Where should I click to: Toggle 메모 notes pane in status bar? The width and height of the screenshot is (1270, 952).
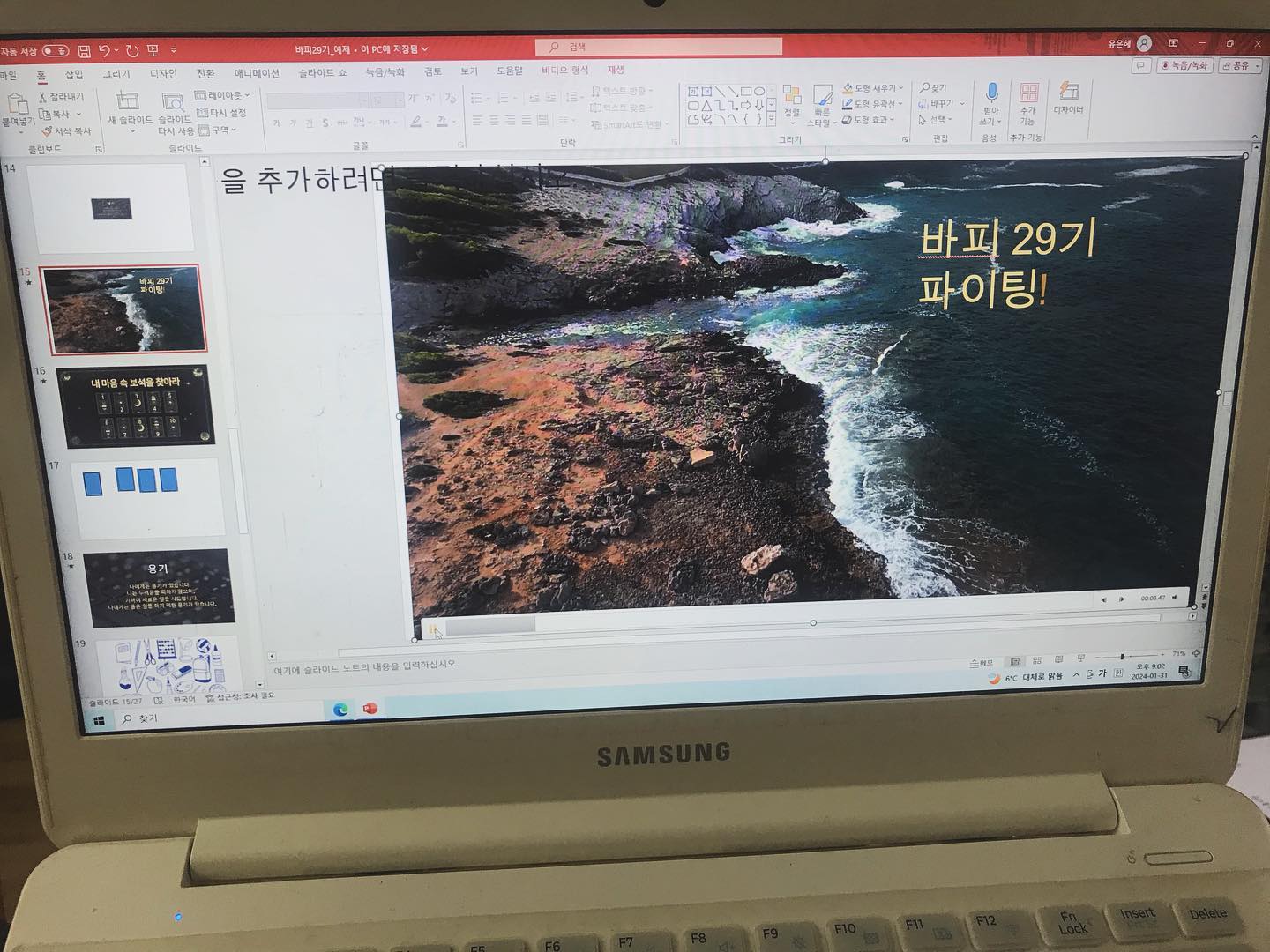click(982, 662)
